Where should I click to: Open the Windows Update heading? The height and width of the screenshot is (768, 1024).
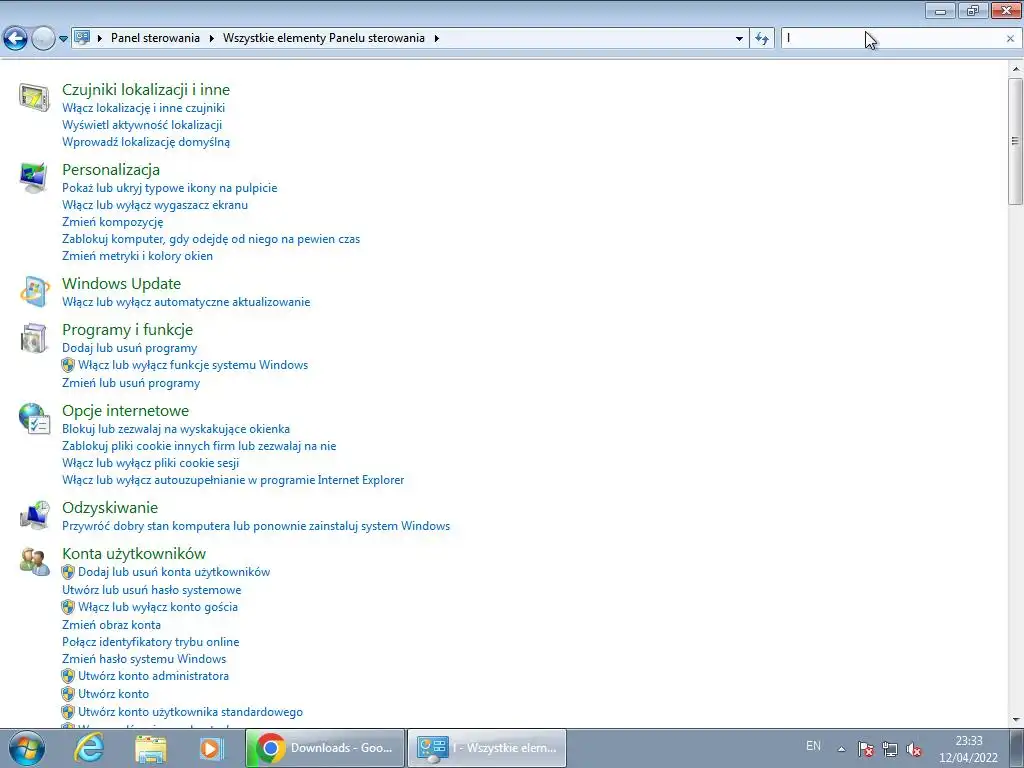[121, 283]
